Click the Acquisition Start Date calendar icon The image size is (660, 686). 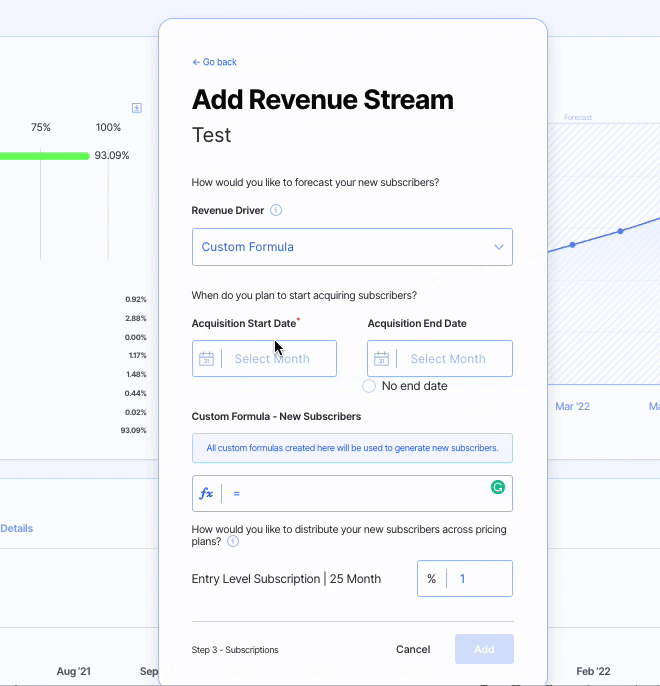pyautogui.click(x=207, y=359)
